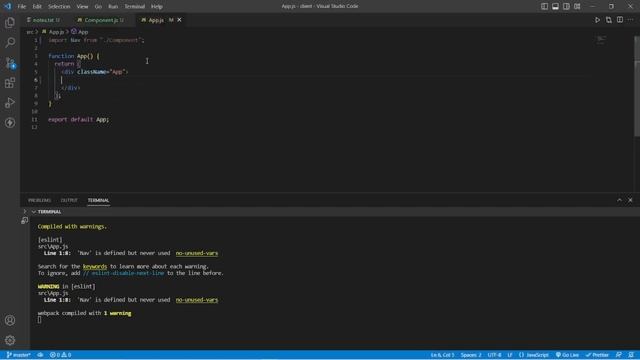Switch to the OUTPUT panel tab
Image resolution: width=640 pixels, height=360 pixels.
pos(69,200)
